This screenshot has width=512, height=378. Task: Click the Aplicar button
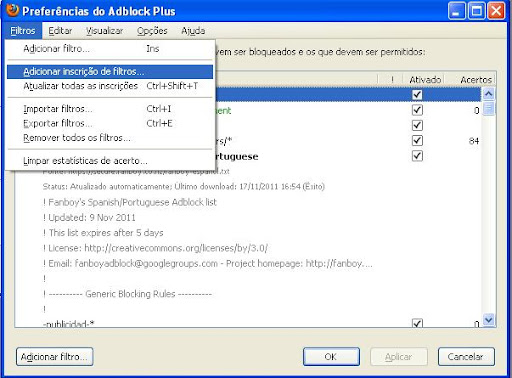pyautogui.click(x=399, y=357)
